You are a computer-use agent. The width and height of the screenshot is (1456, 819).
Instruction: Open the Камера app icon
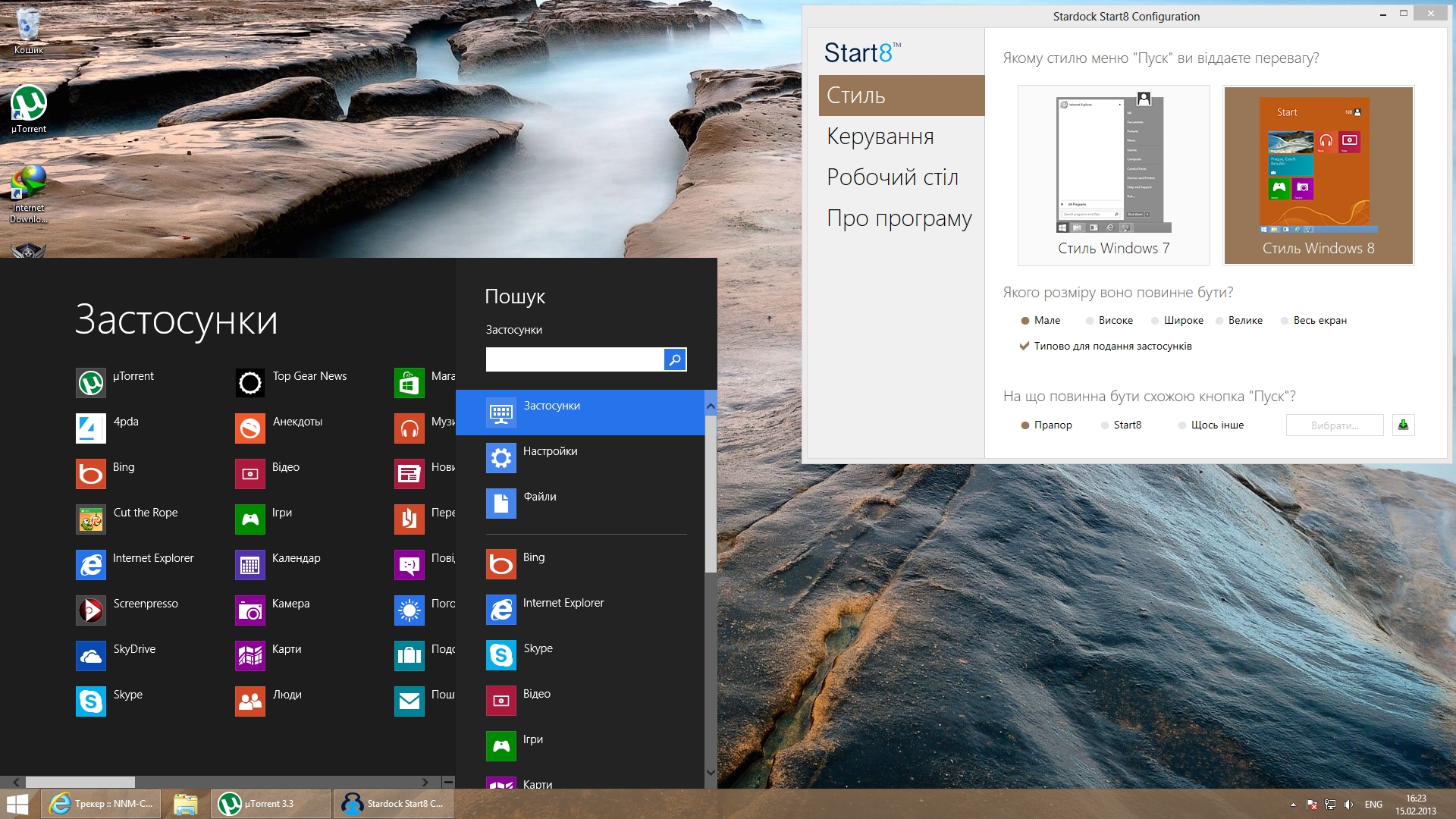(250, 610)
